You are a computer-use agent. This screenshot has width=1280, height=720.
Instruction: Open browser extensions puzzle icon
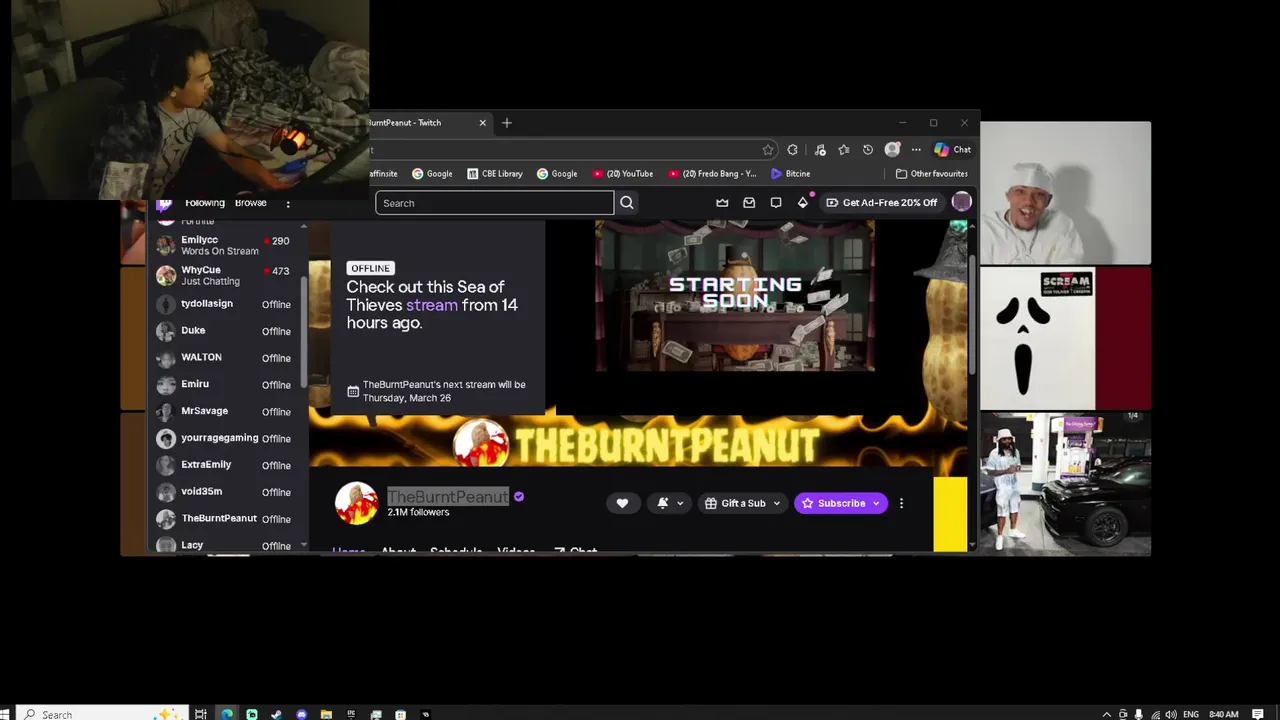[792, 150]
